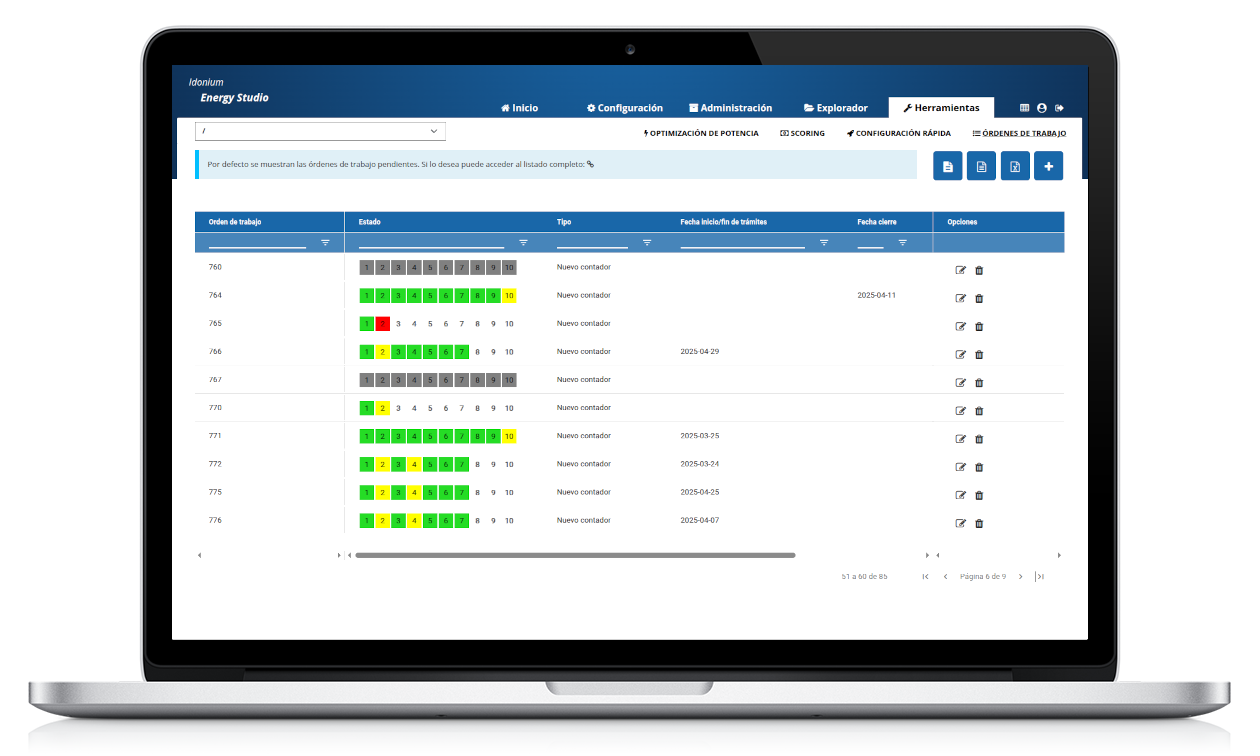Edit work order 776

tap(961, 523)
